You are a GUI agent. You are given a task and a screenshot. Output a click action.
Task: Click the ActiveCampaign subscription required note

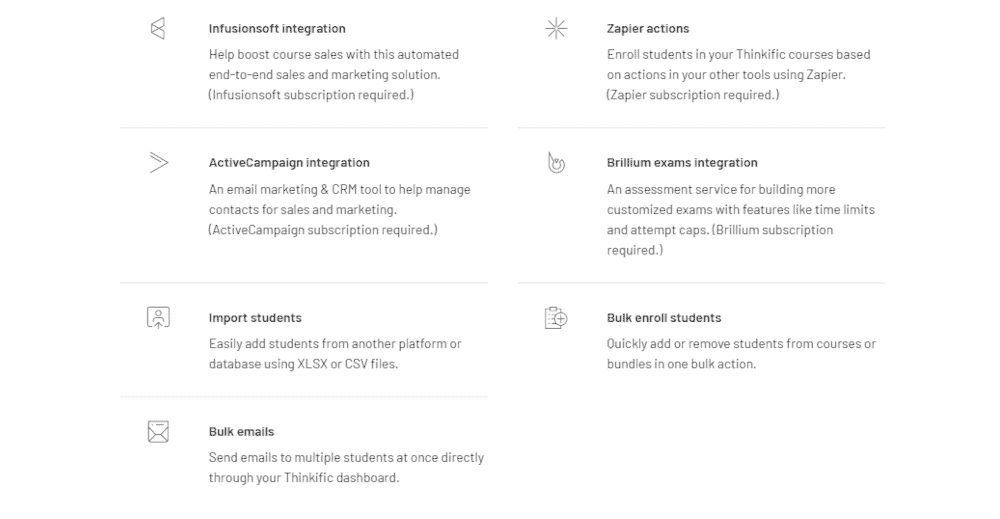click(x=323, y=230)
